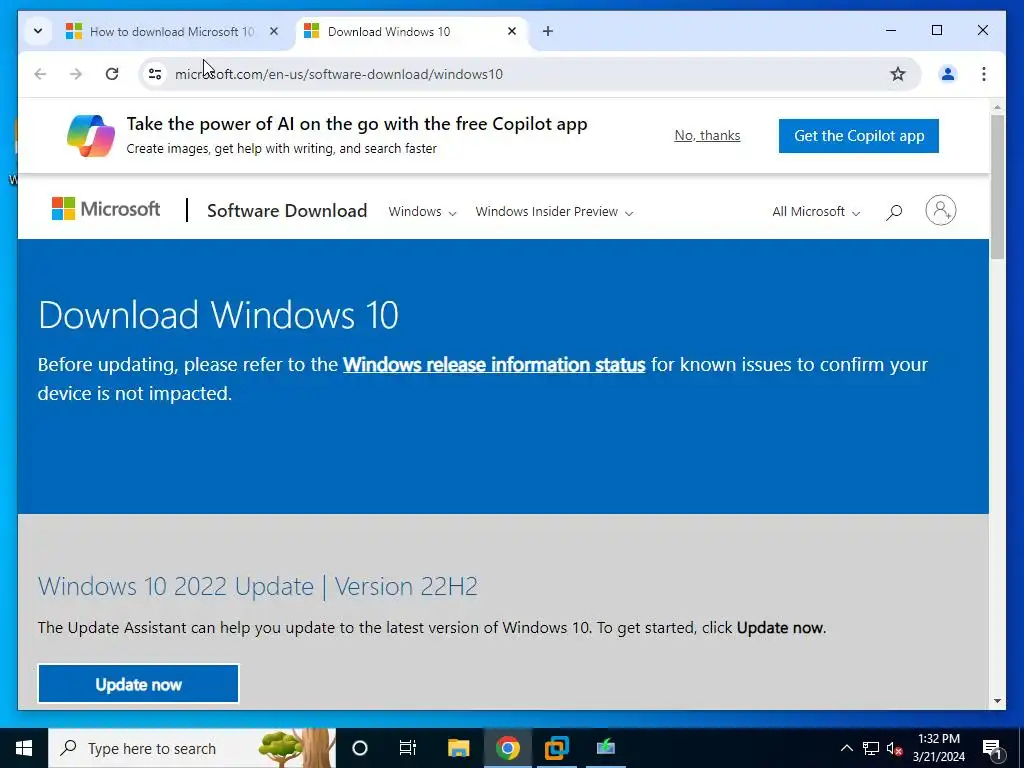Viewport: 1024px width, 768px height.
Task: Open the VirtualBox-style taskbar icon
Action: click(556, 748)
